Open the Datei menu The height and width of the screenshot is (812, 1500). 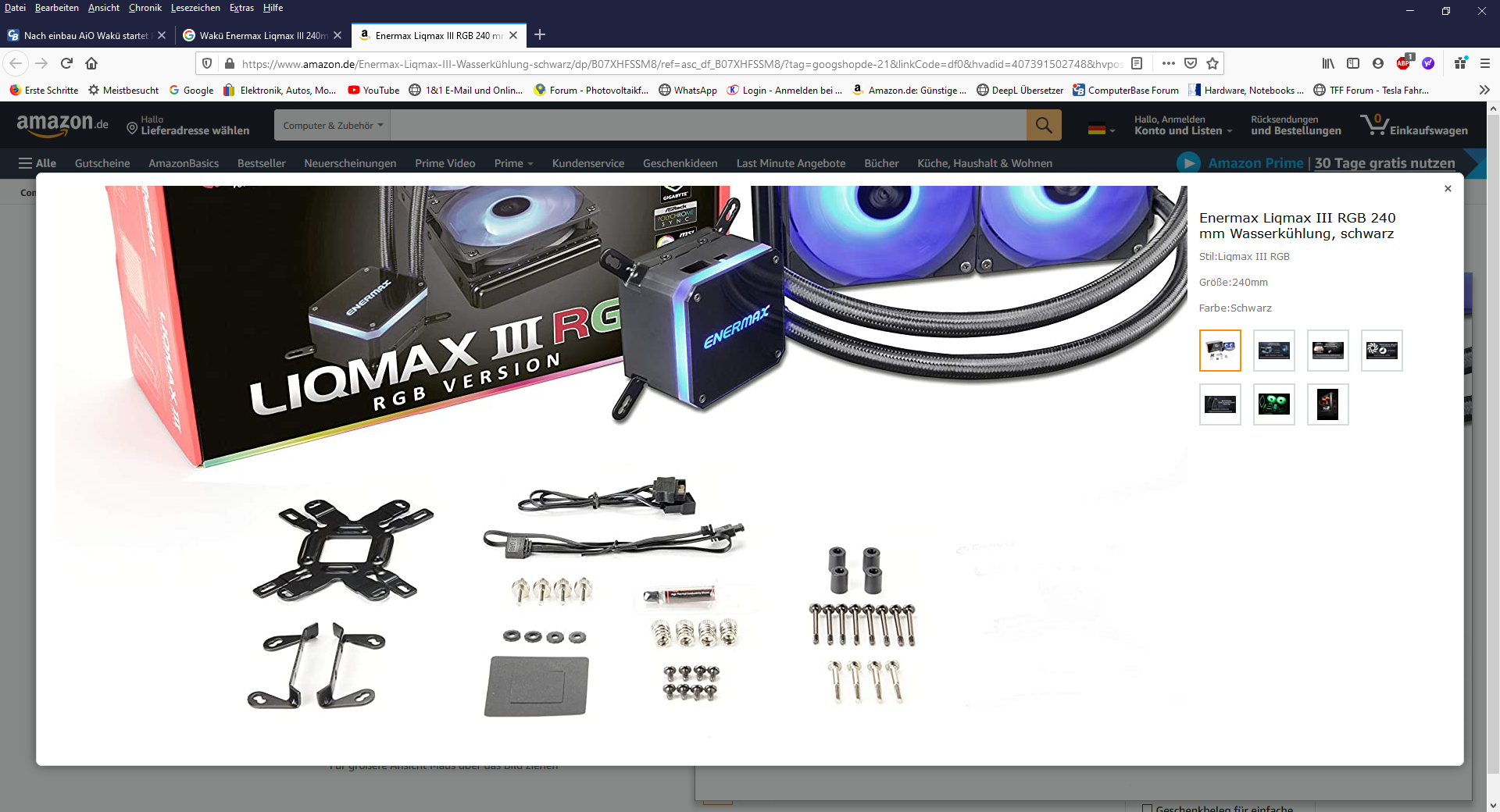point(15,8)
